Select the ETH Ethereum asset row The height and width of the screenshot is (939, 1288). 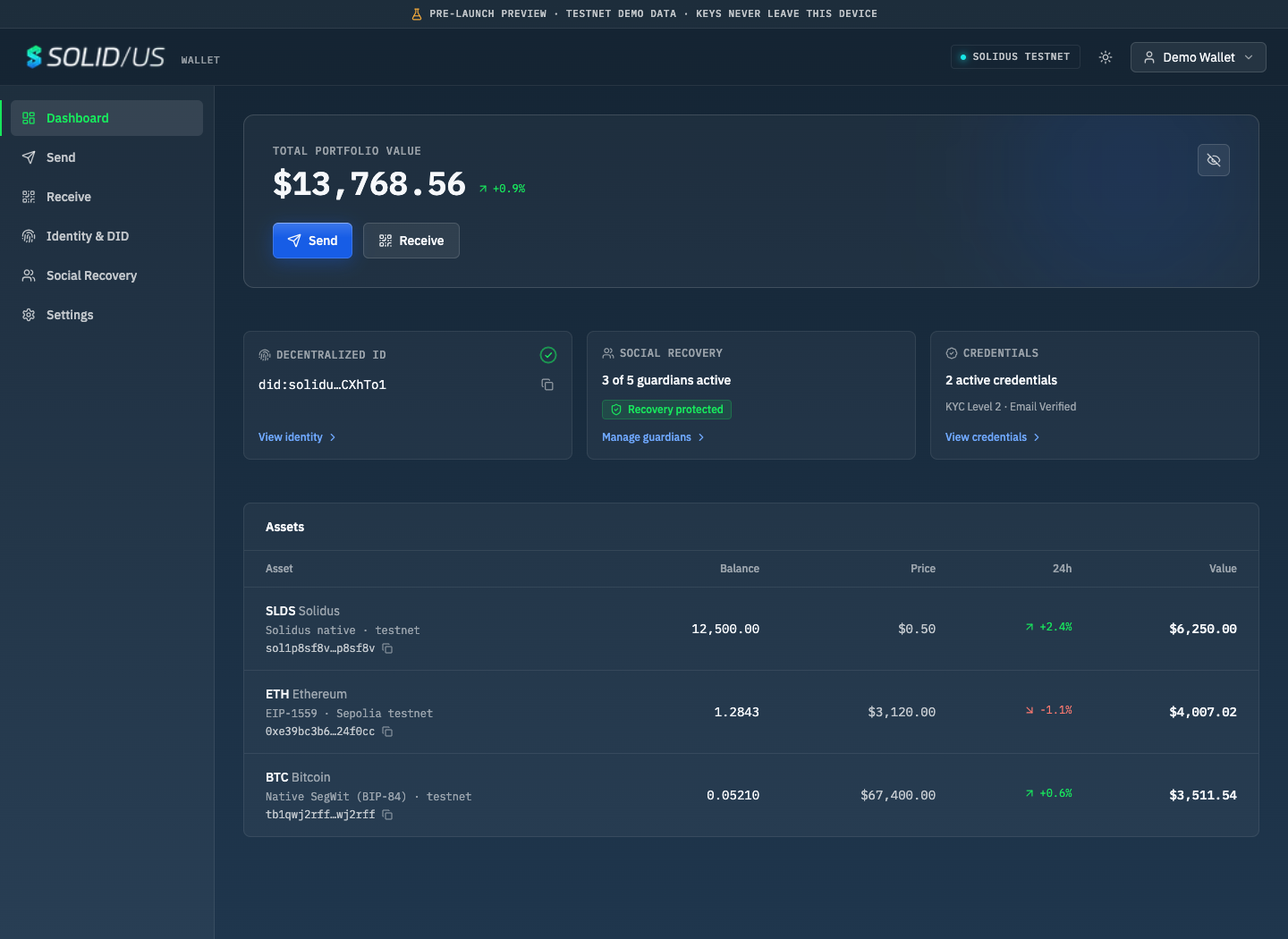pyautogui.click(x=751, y=712)
